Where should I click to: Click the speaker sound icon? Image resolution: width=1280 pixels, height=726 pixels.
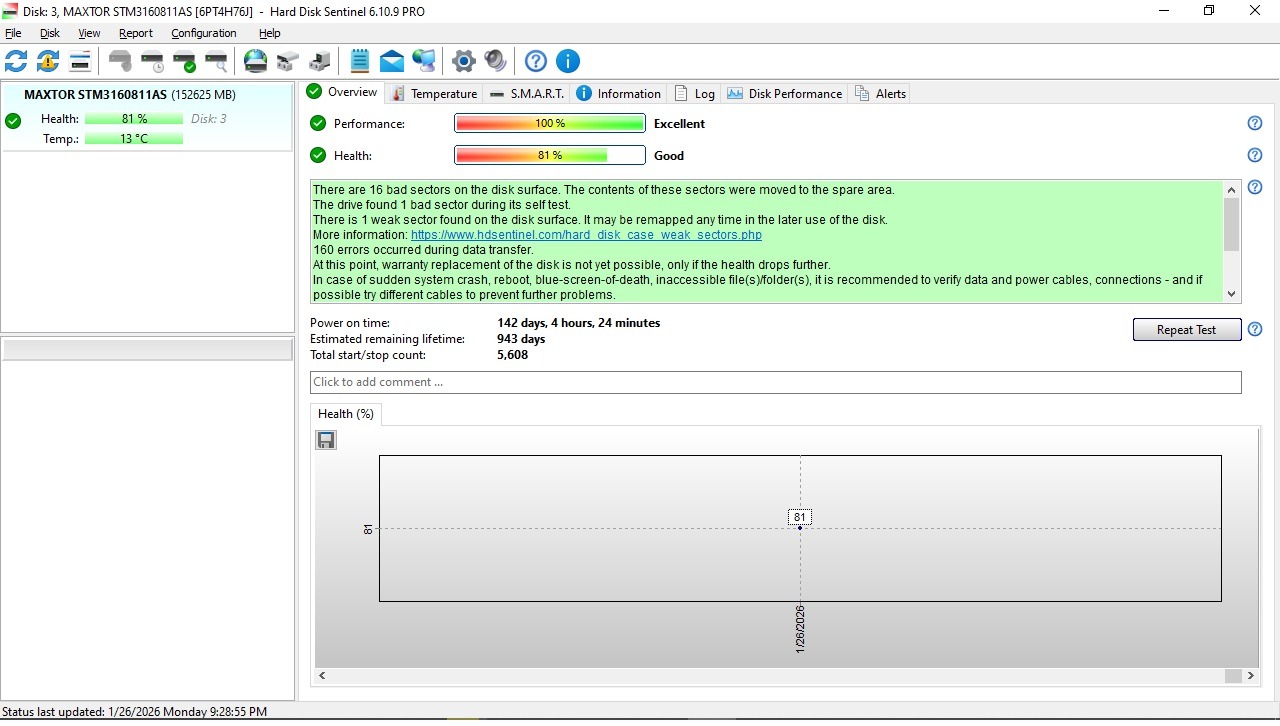pos(495,61)
